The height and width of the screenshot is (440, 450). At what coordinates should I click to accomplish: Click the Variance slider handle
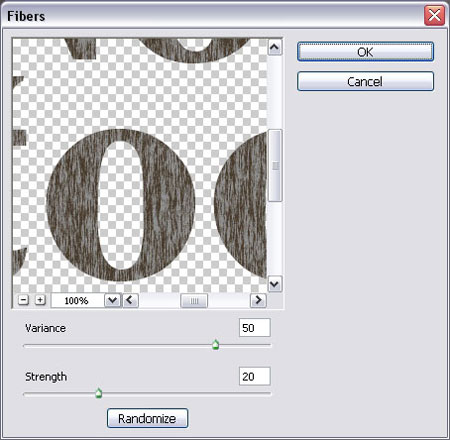pyautogui.click(x=216, y=345)
